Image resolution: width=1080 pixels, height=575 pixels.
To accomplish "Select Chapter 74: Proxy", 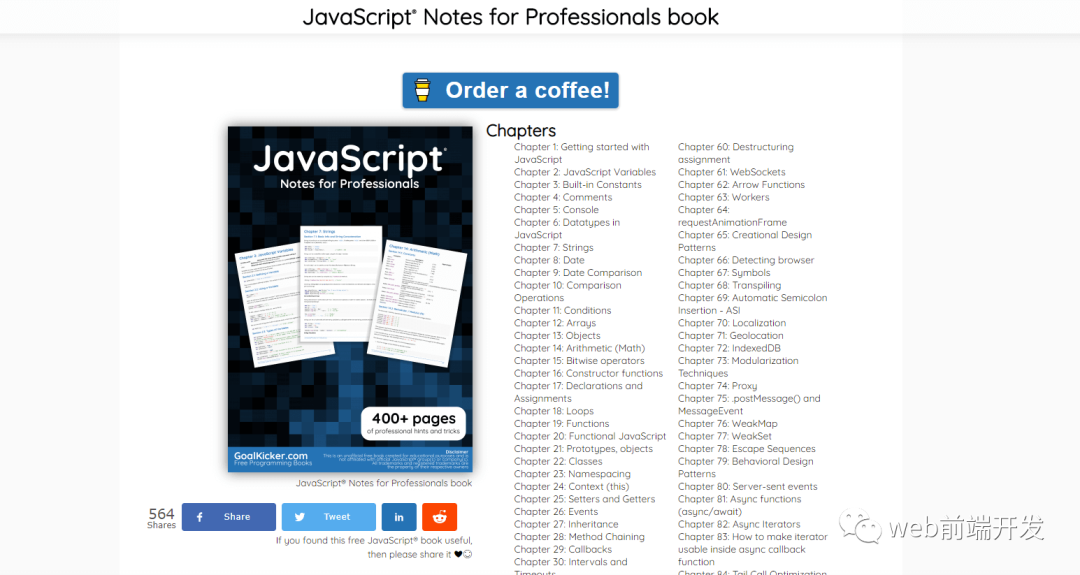I will point(718,386).
